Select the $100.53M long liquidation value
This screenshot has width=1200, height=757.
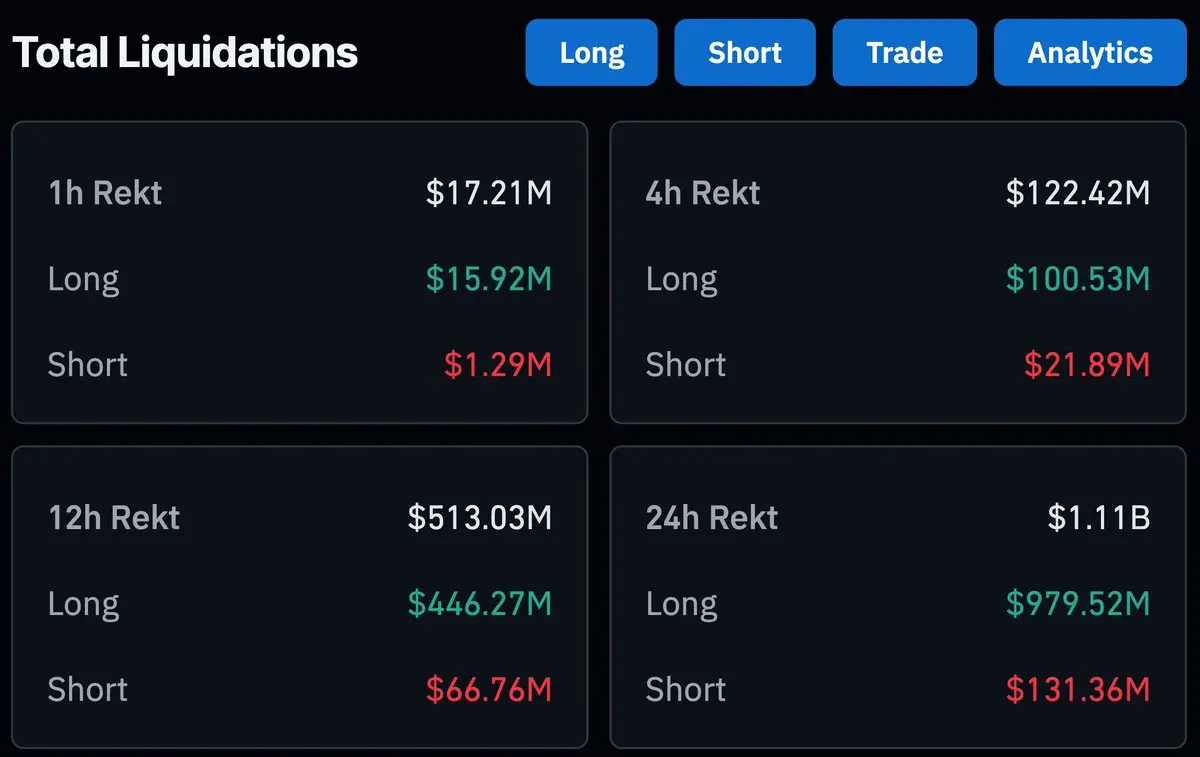1078,278
